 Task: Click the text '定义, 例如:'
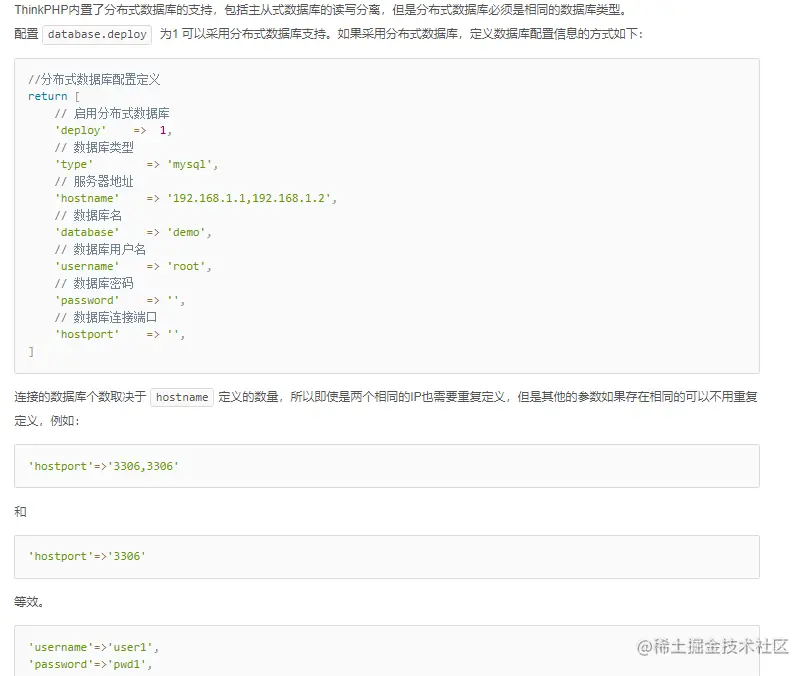(x=47, y=421)
